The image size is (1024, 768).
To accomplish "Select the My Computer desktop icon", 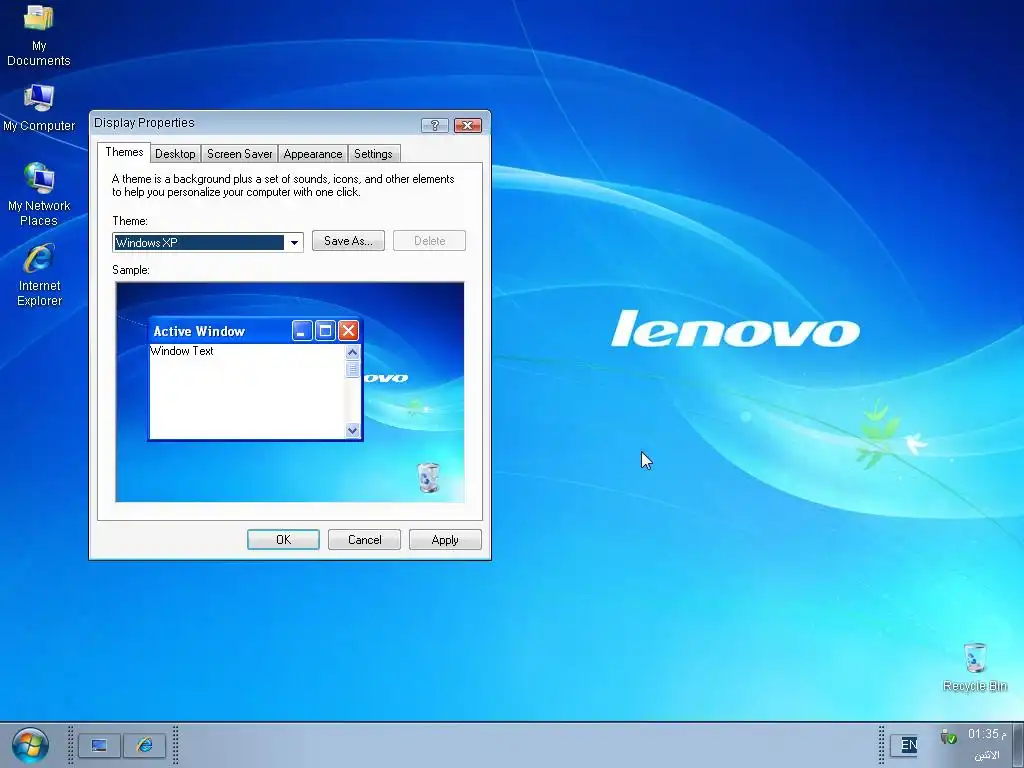I will (x=39, y=108).
